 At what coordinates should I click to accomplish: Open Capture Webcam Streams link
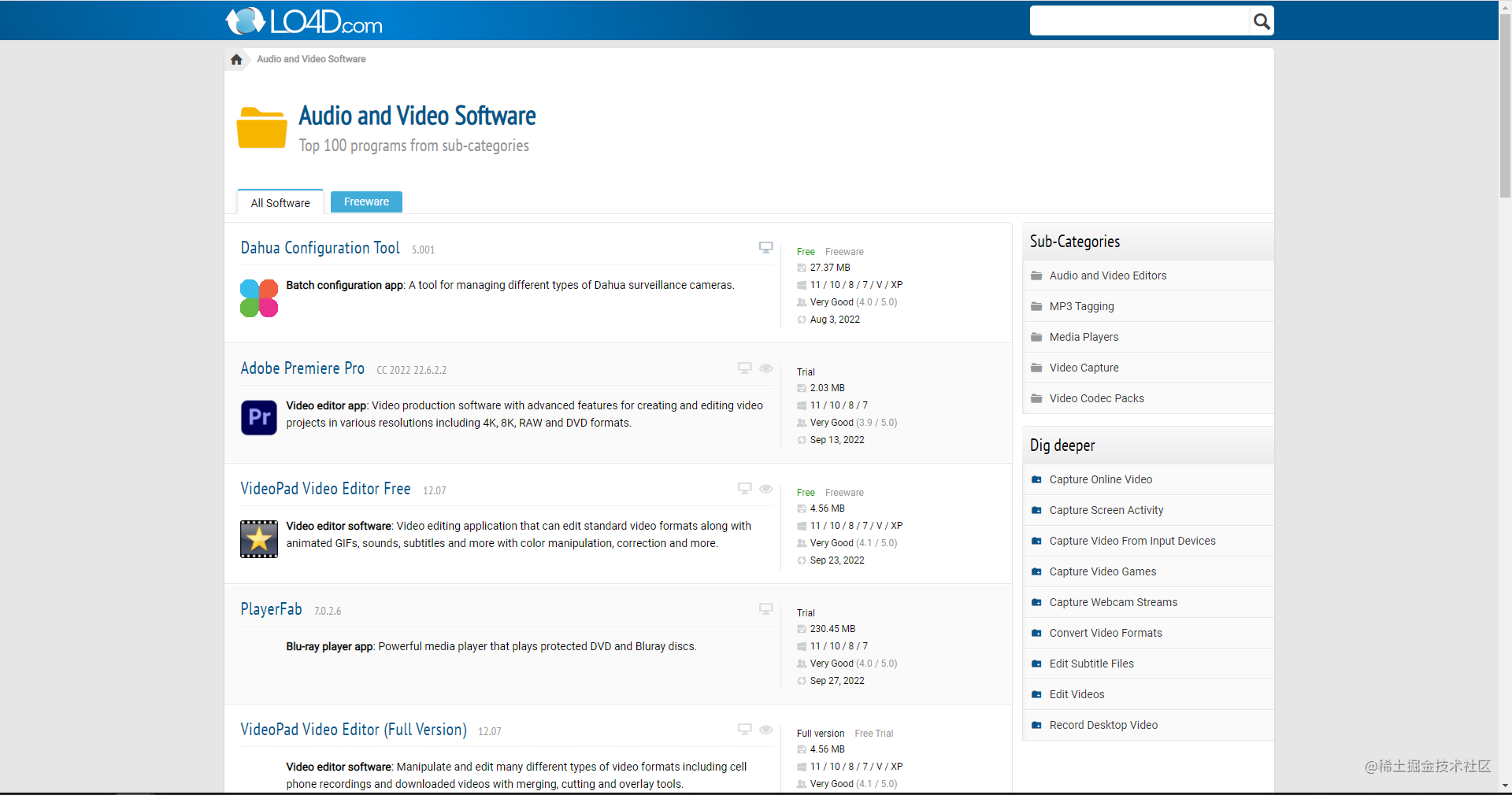[1113, 602]
